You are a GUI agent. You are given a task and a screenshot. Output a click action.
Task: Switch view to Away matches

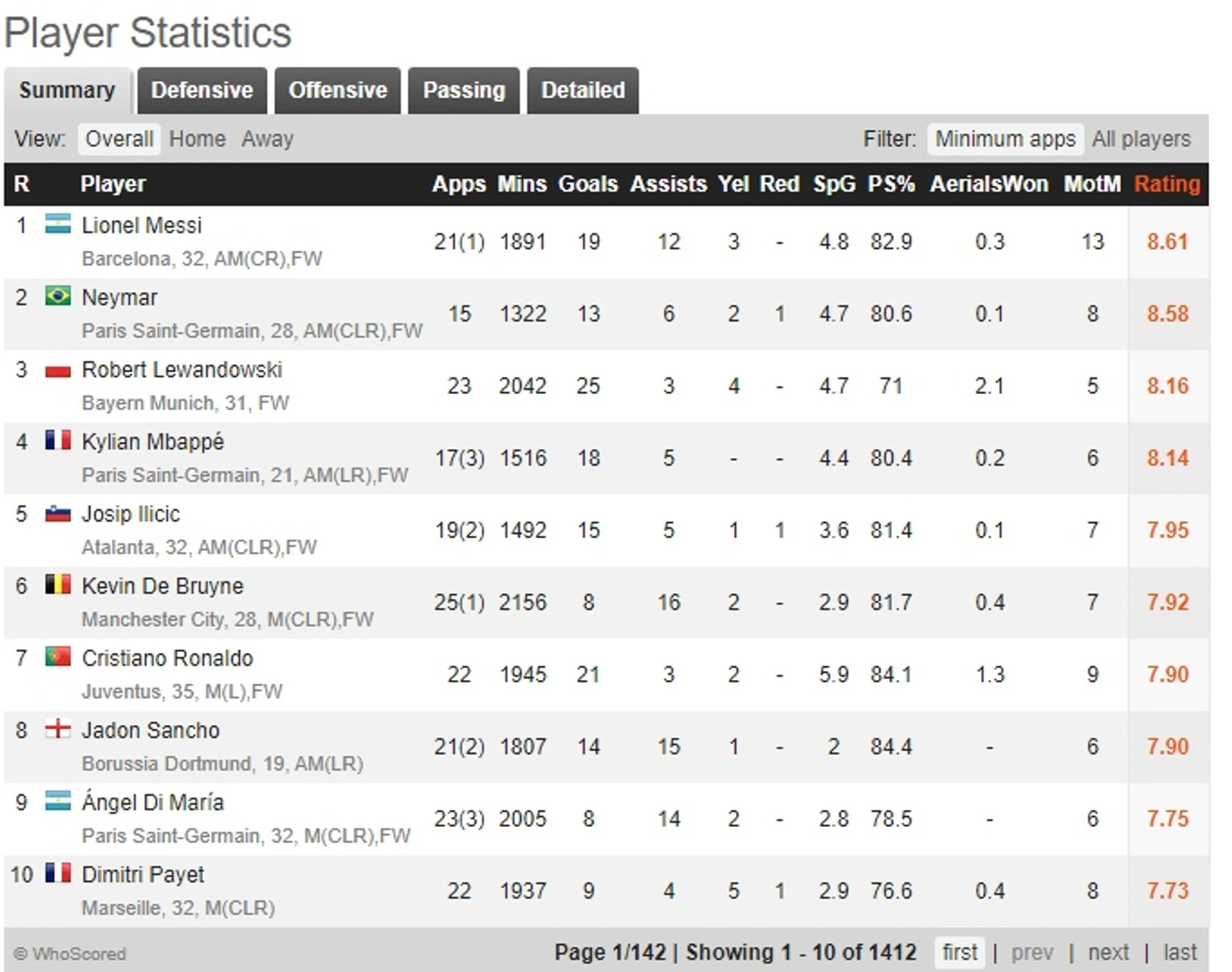click(267, 139)
